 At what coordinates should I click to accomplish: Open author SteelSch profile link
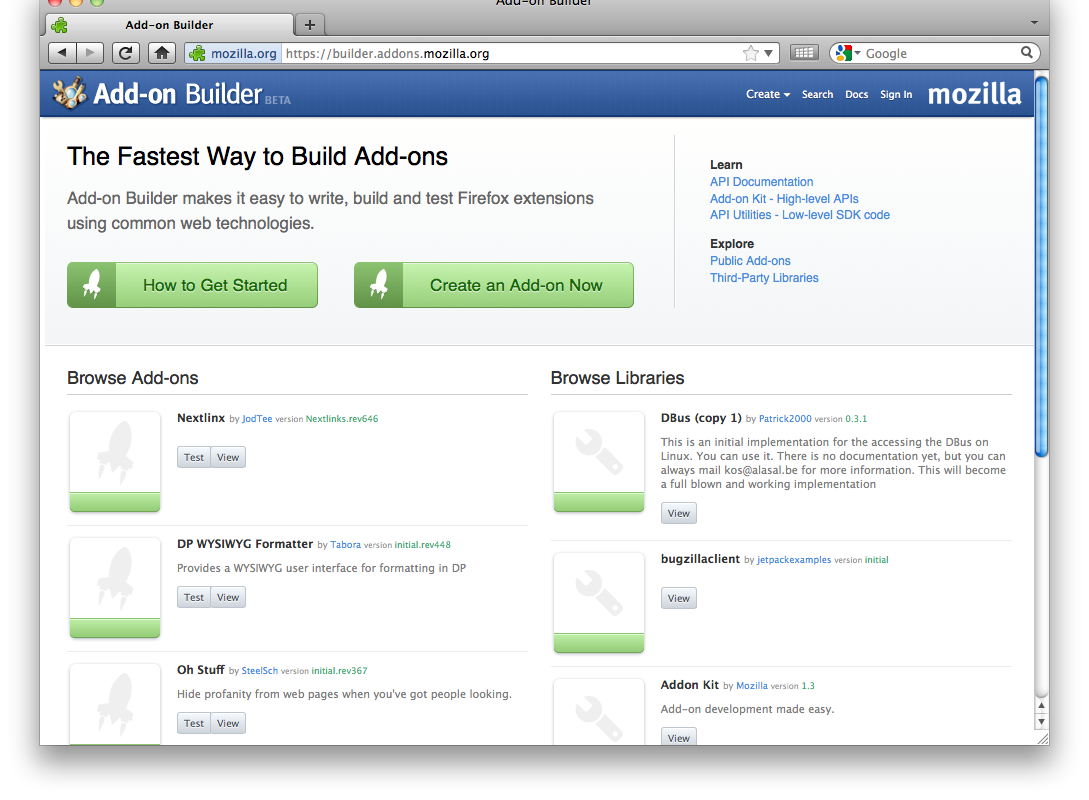[260, 671]
